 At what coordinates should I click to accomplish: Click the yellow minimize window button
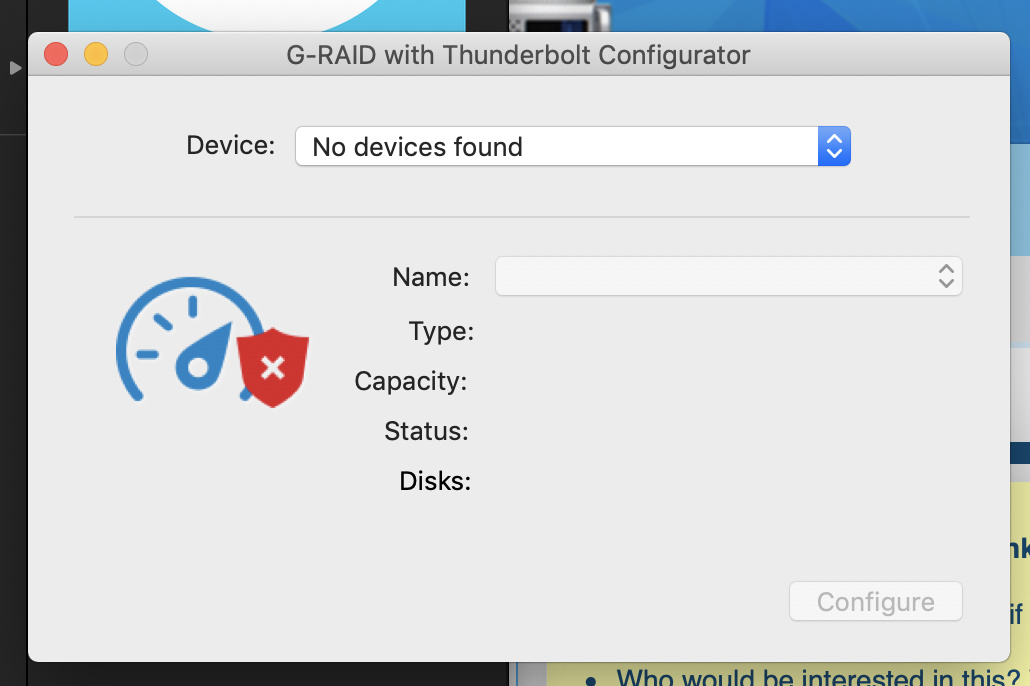point(96,54)
